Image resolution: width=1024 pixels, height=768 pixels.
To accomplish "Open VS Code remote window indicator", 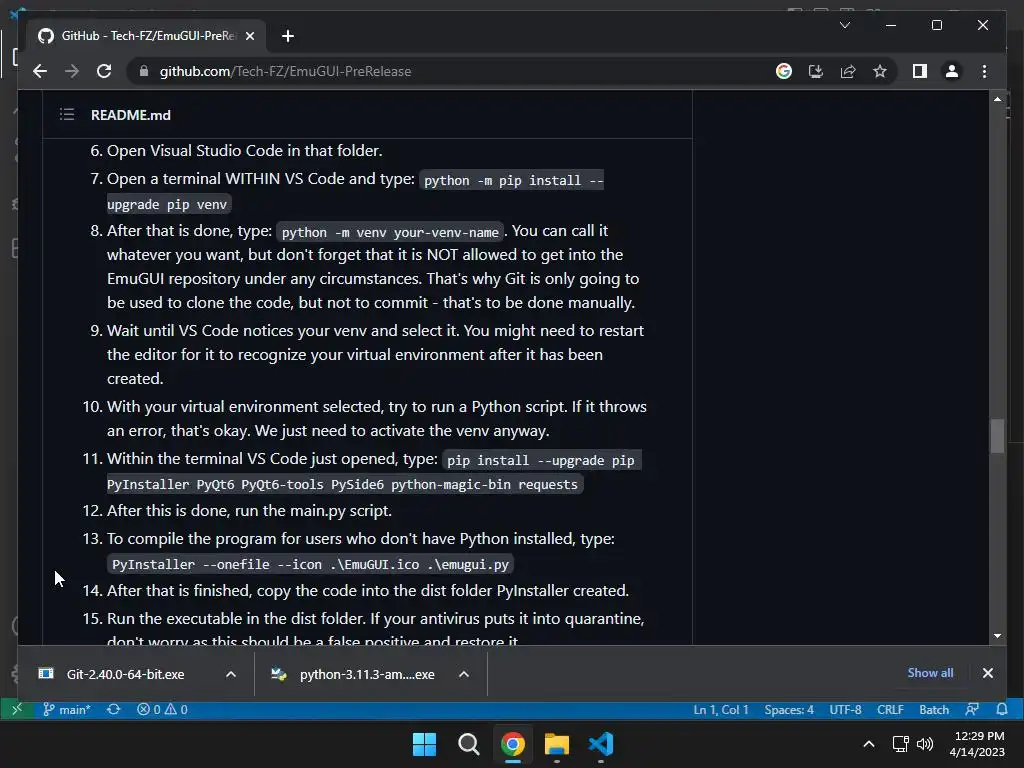I will [16, 709].
